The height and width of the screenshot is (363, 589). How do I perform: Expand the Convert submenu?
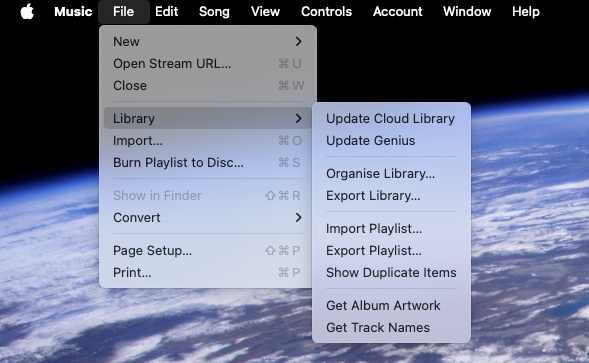tap(208, 218)
